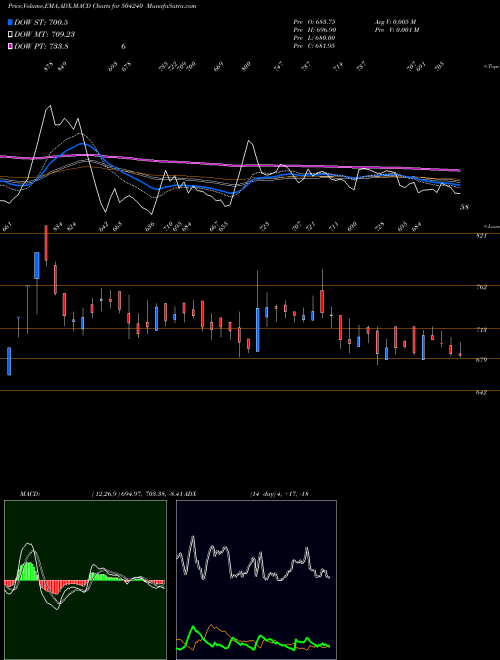500x660 pixels.
Task: Click the Pre V: 0.001 M value
Action: pyautogui.click(x=398, y=29)
